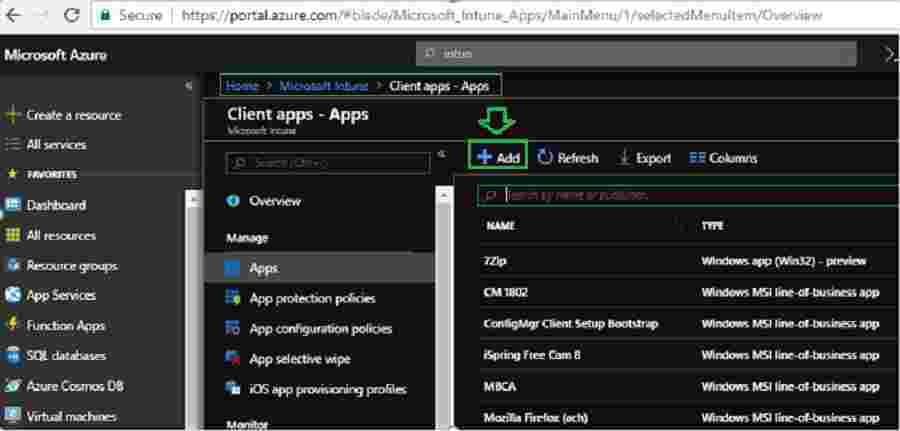Open the MBCA app row
Viewport: 900px width, 431px height.
(690, 386)
